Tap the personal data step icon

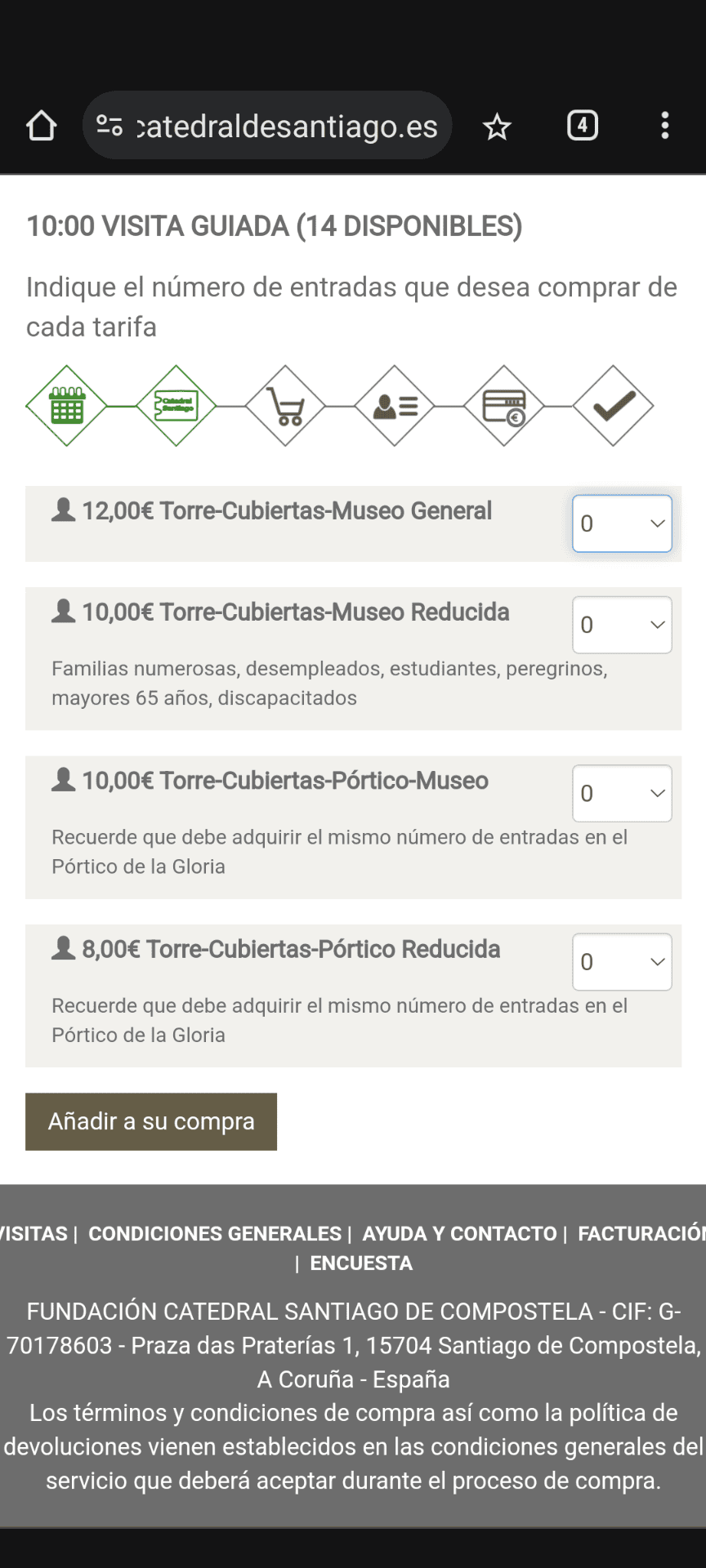pos(395,406)
